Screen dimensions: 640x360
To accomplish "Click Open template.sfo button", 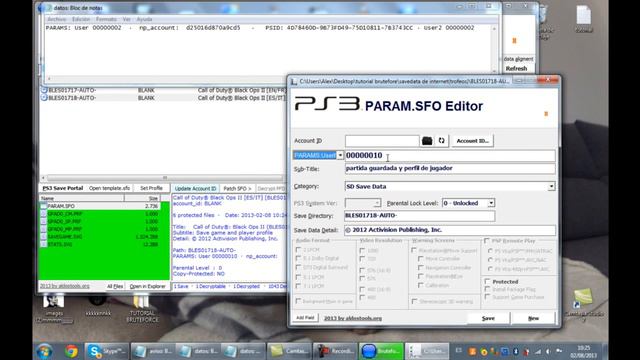I will coord(109,188).
